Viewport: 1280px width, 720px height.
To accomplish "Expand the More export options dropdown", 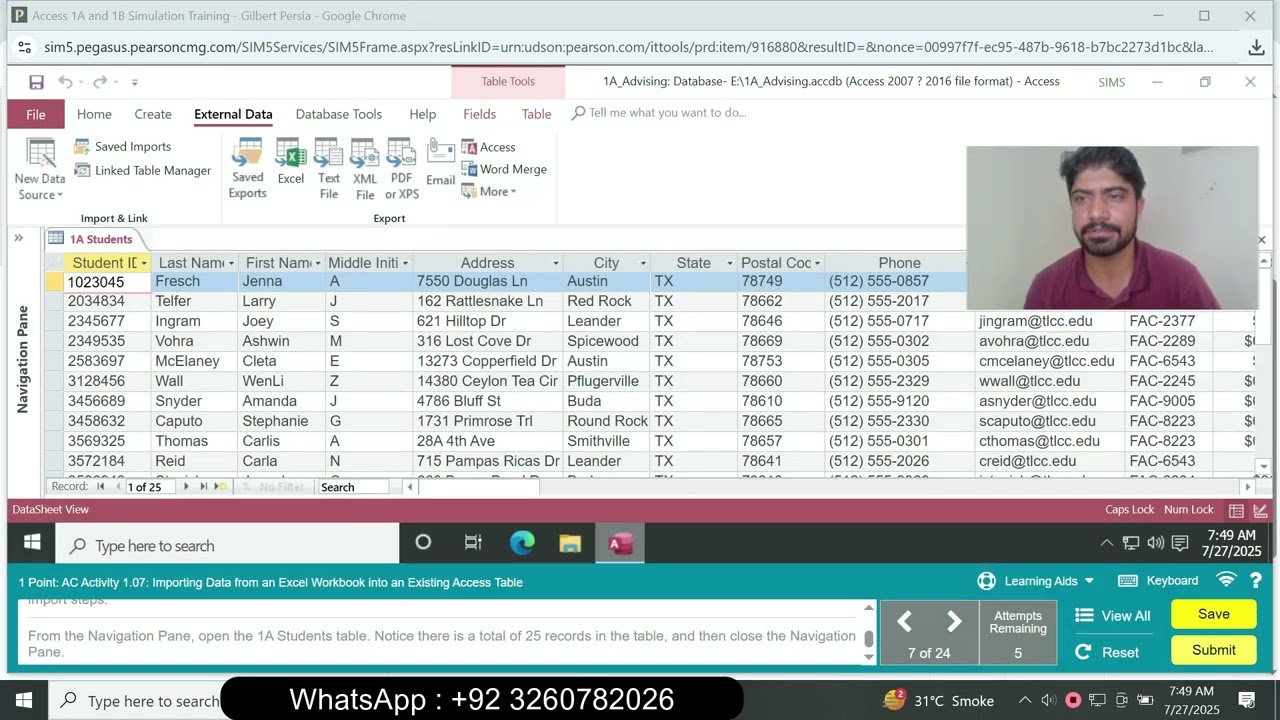I will pos(489,192).
